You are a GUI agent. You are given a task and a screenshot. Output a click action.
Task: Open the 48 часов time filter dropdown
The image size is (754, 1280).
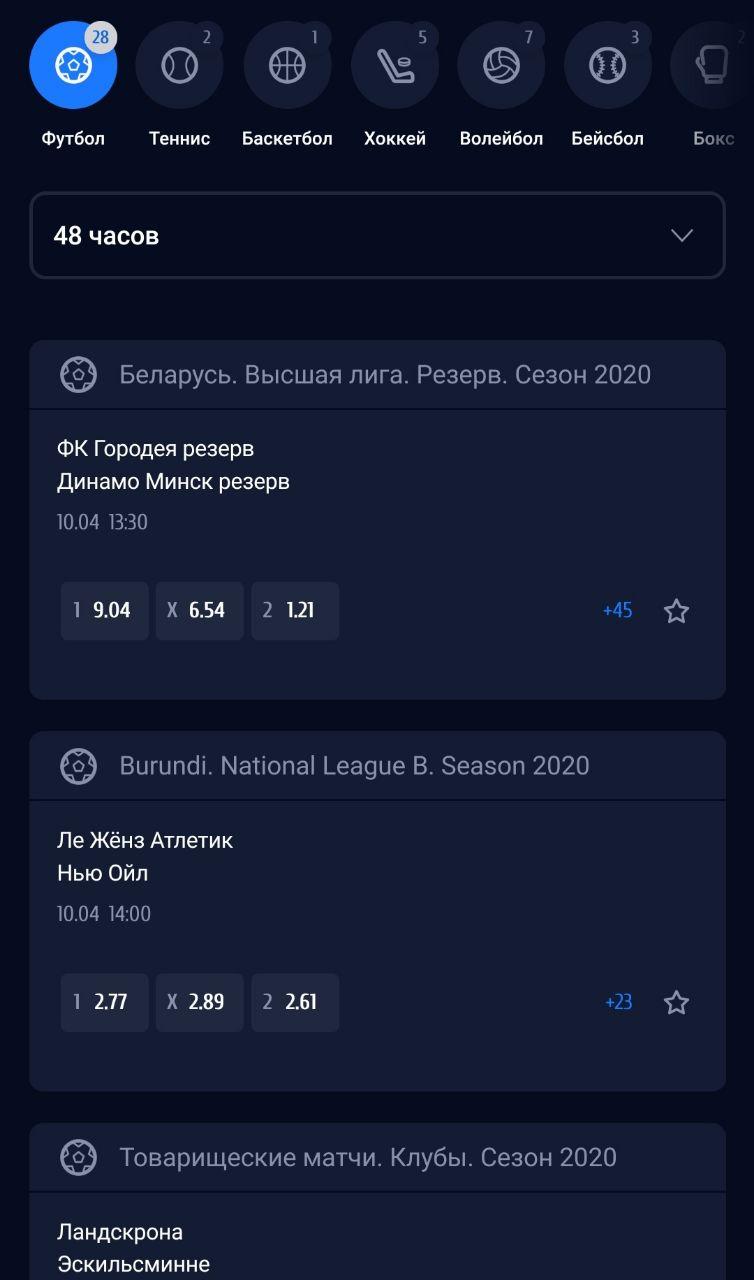pyautogui.click(x=377, y=236)
